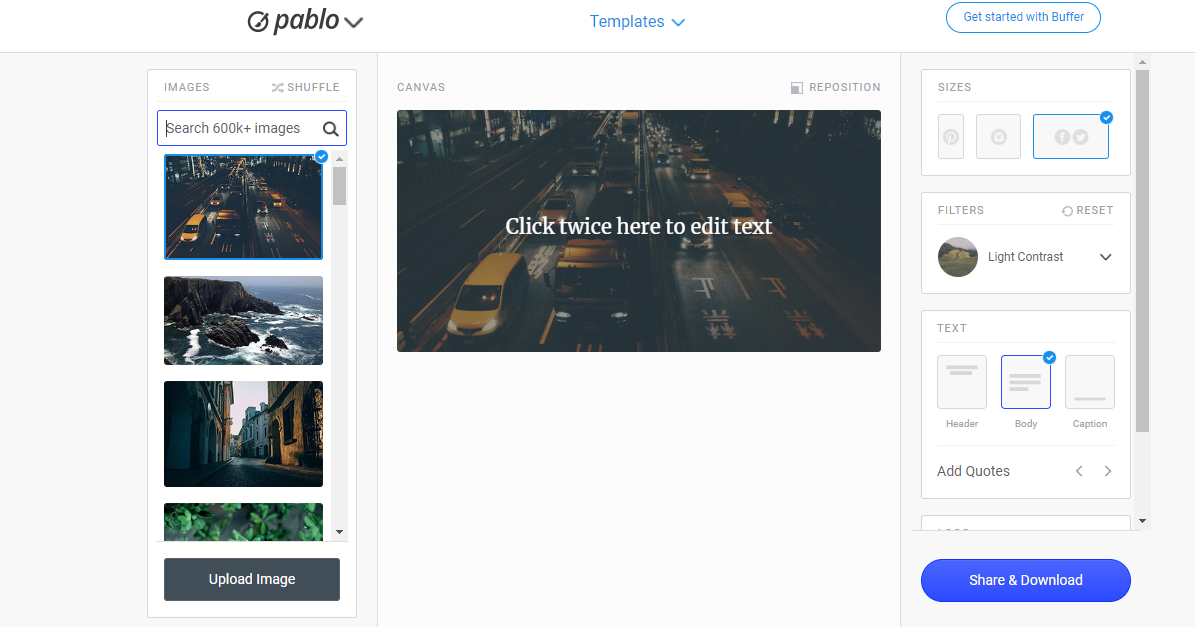Screen dimensions: 1195x627
Task: Toggle the Caption text option
Action: click(x=1089, y=381)
